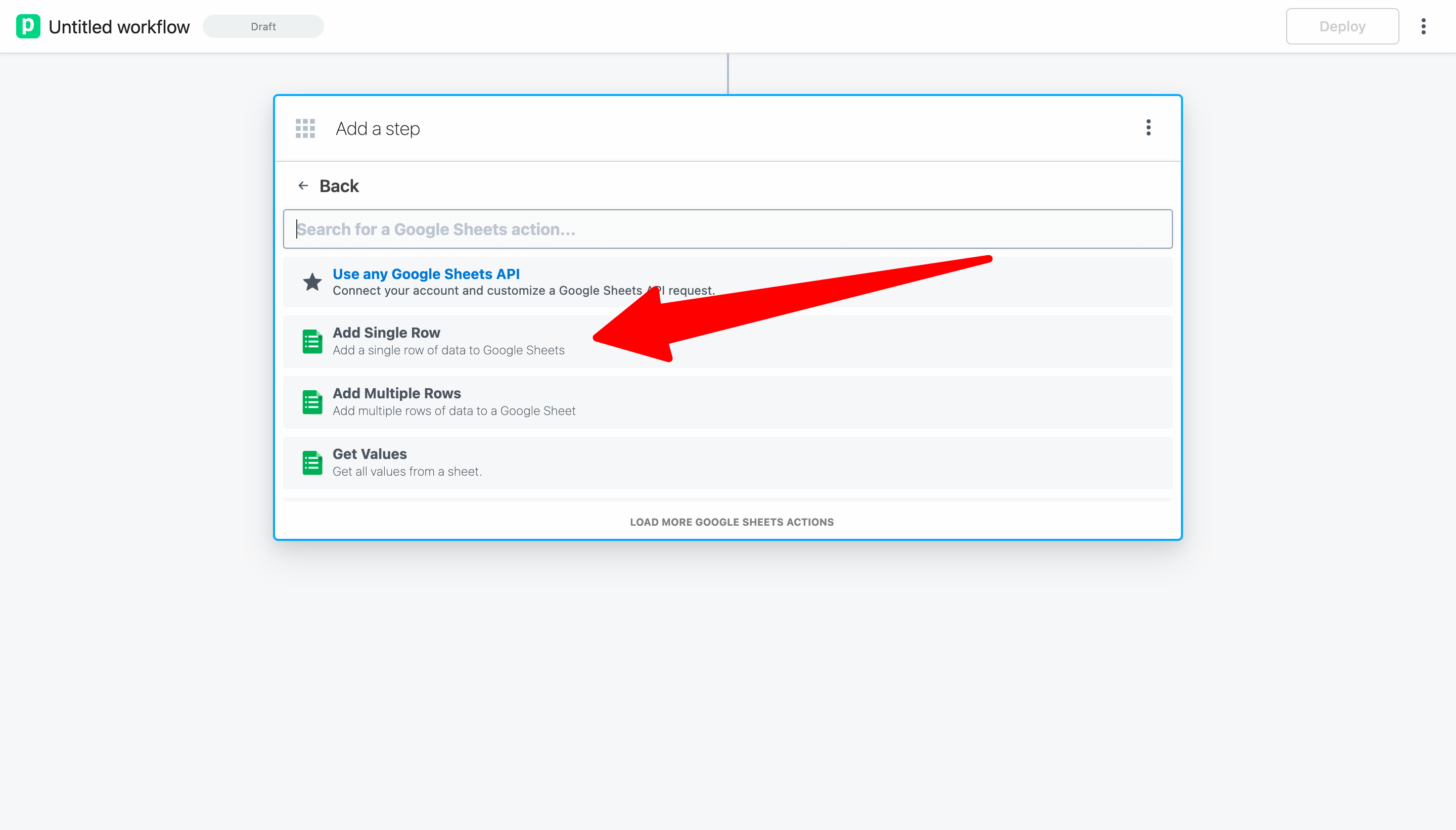The image size is (1456, 830).
Task: Click the Pipedream logo icon
Action: tap(28, 26)
